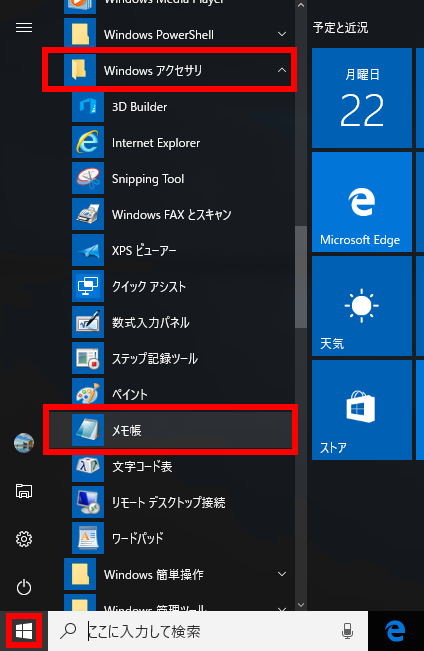Viewport: 424px width, 651px height.
Task: Open 数式入力パネル icon
Action: 88,323
